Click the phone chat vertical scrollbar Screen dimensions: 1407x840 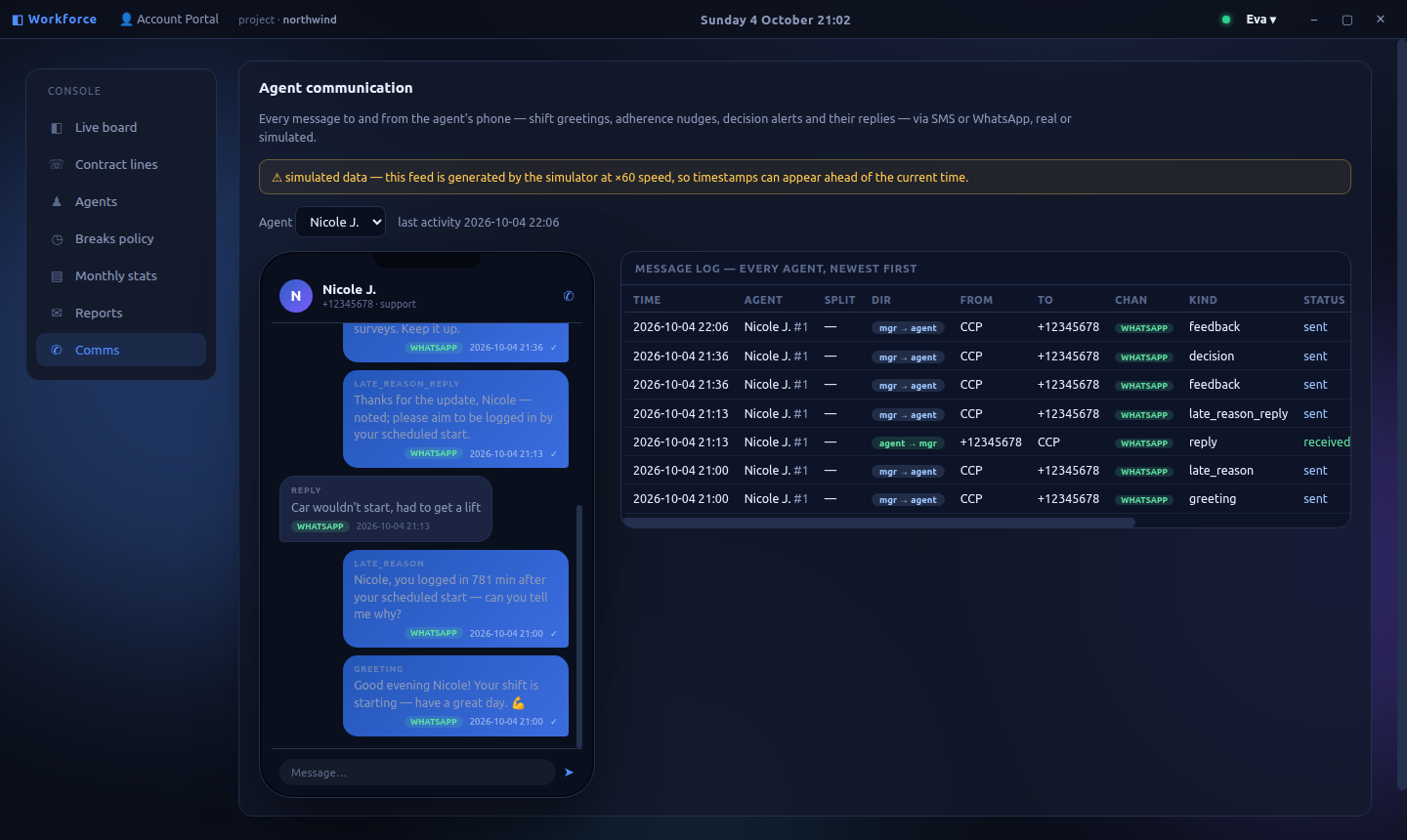coord(579,626)
